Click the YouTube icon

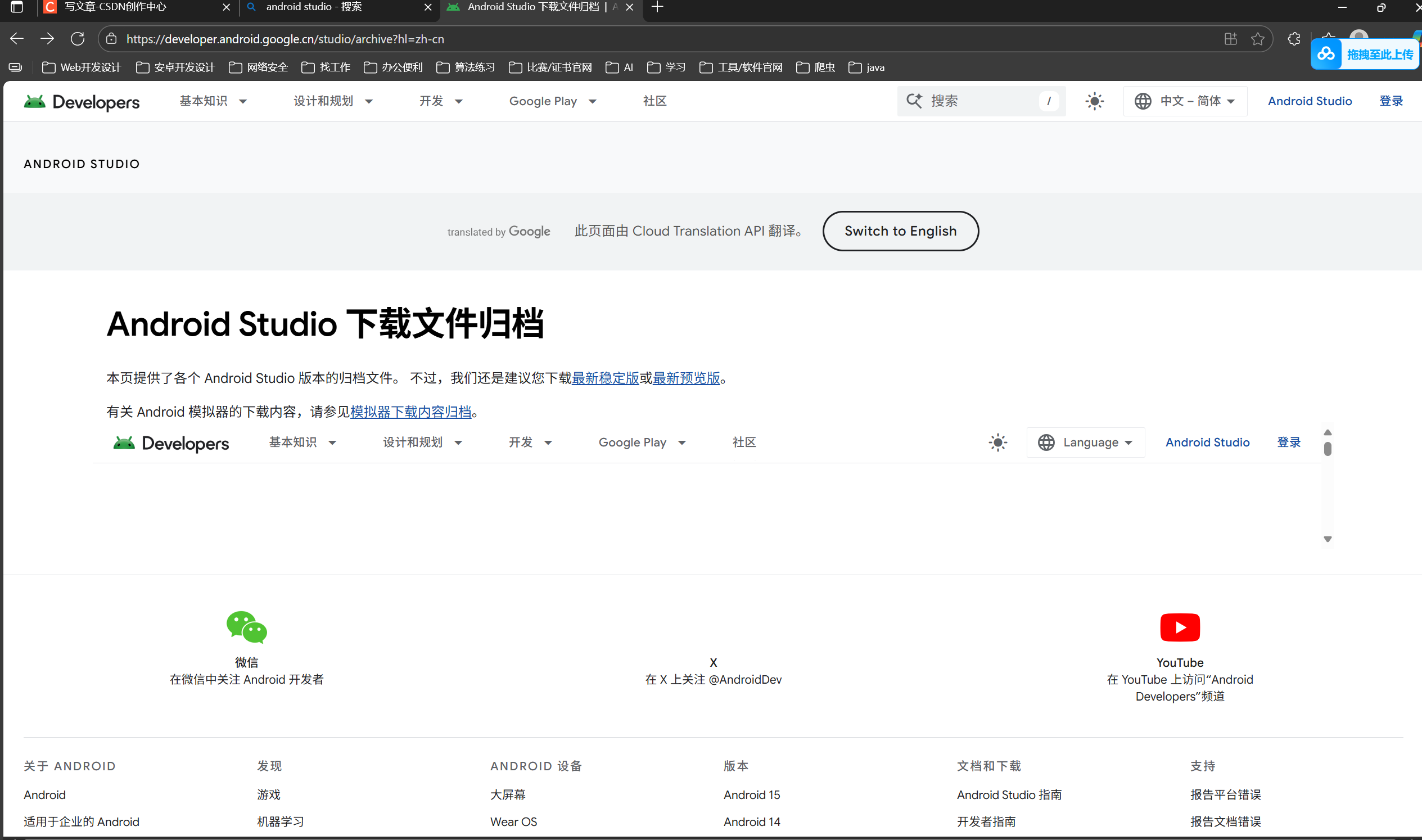click(x=1180, y=627)
